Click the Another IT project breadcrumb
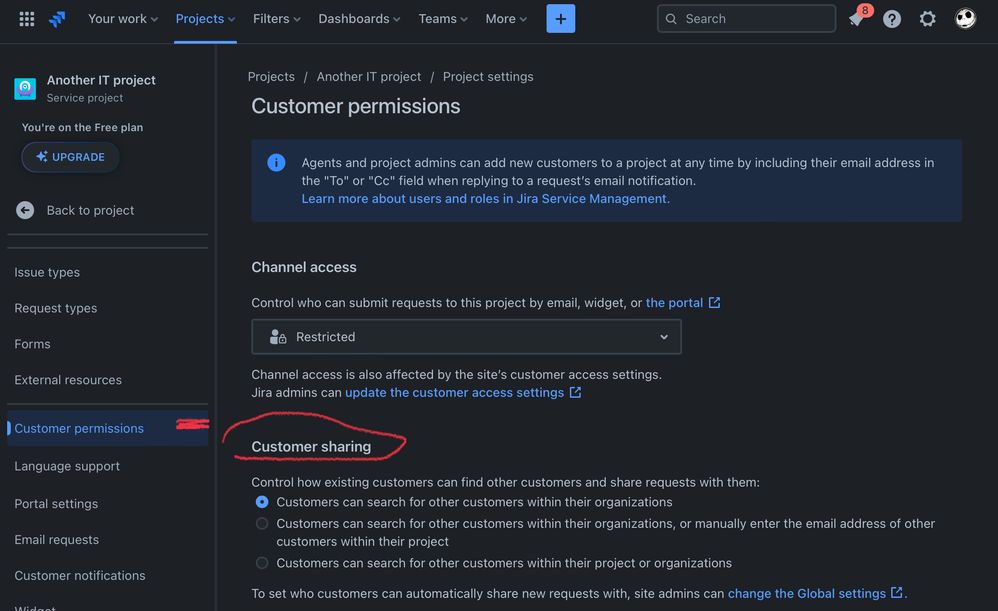 coord(369,76)
